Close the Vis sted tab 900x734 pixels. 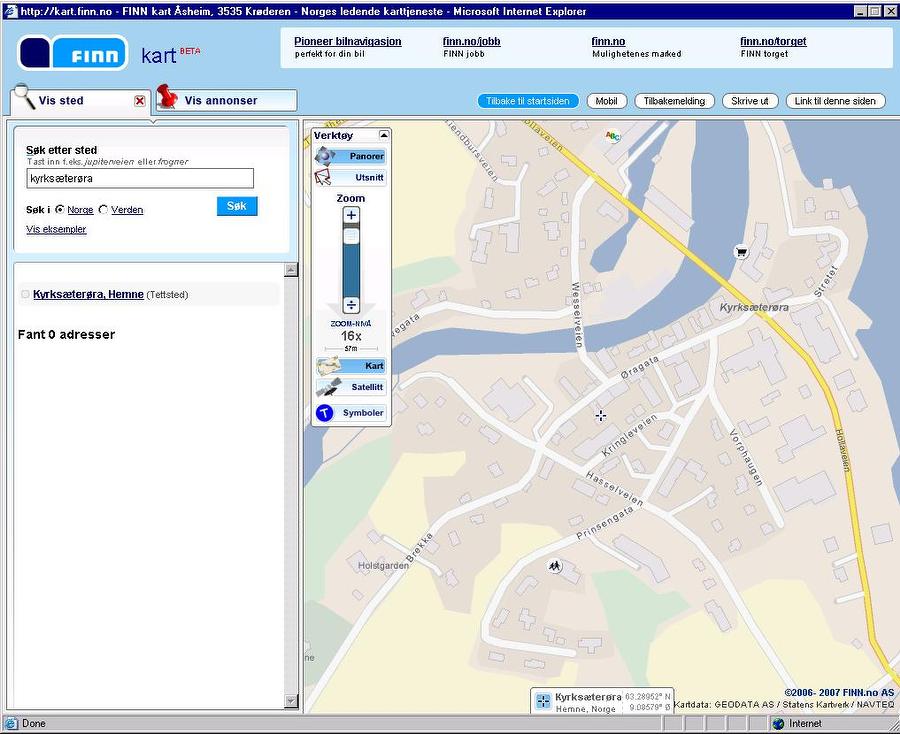coord(140,101)
